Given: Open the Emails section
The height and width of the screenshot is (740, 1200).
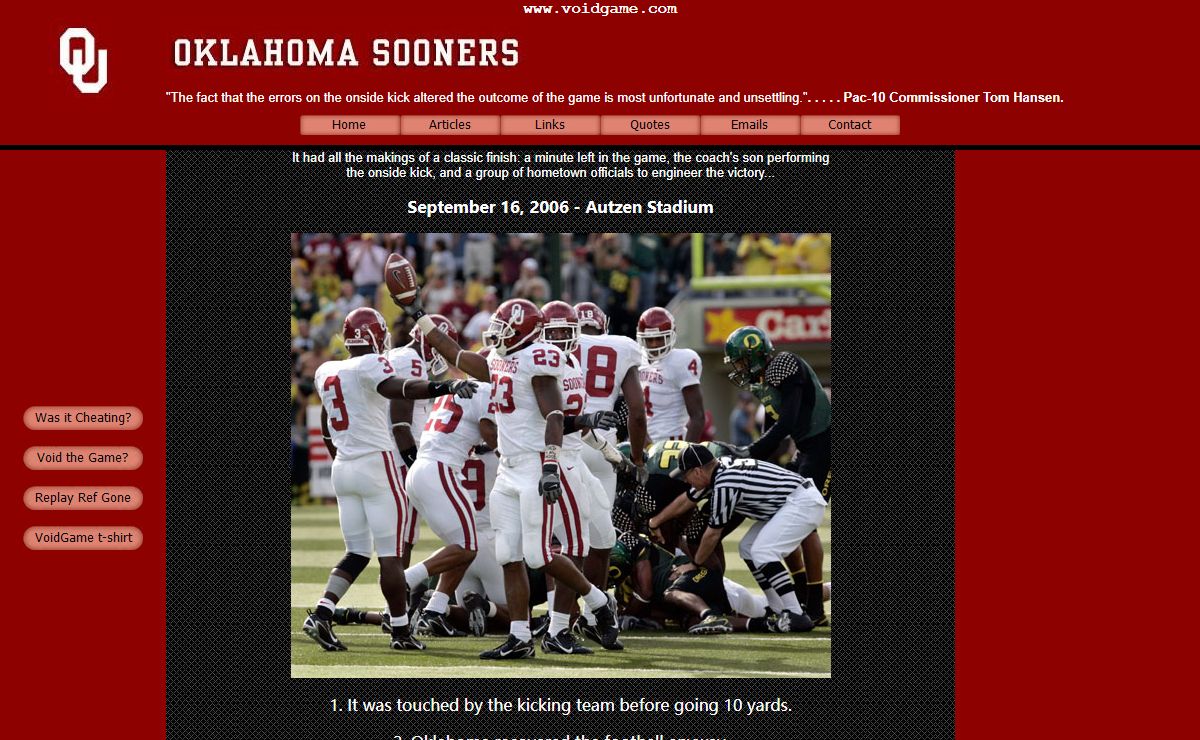Looking at the screenshot, I should (x=750, y=125).
